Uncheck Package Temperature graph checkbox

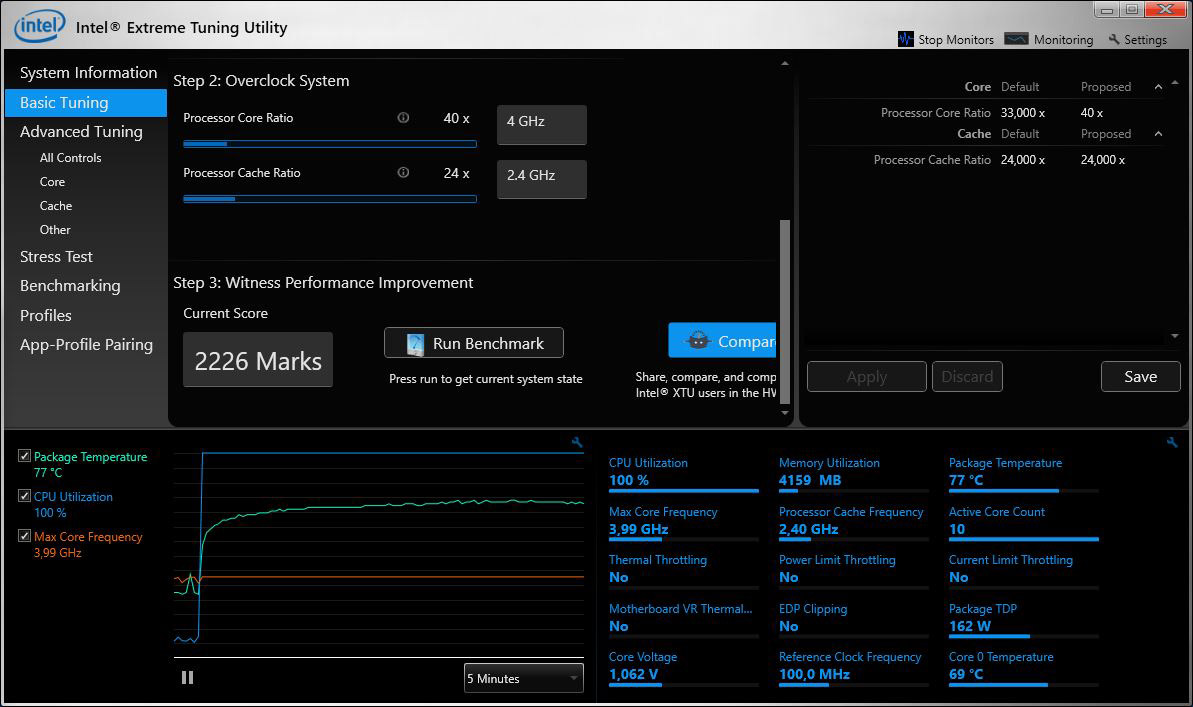24,456
